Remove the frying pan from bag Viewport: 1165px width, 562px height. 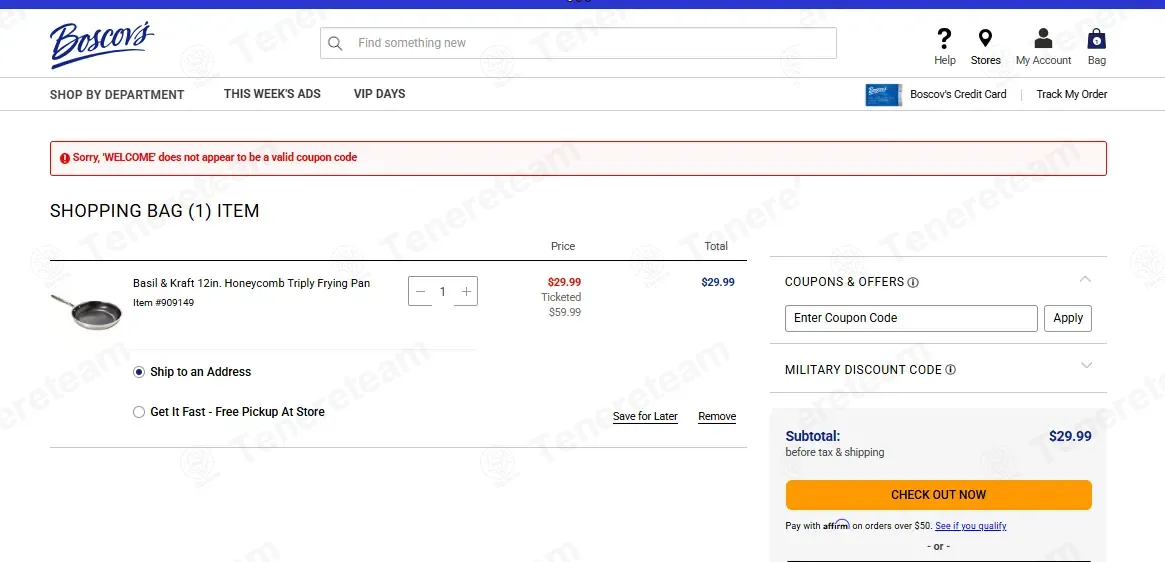click(x=717, y=416)
